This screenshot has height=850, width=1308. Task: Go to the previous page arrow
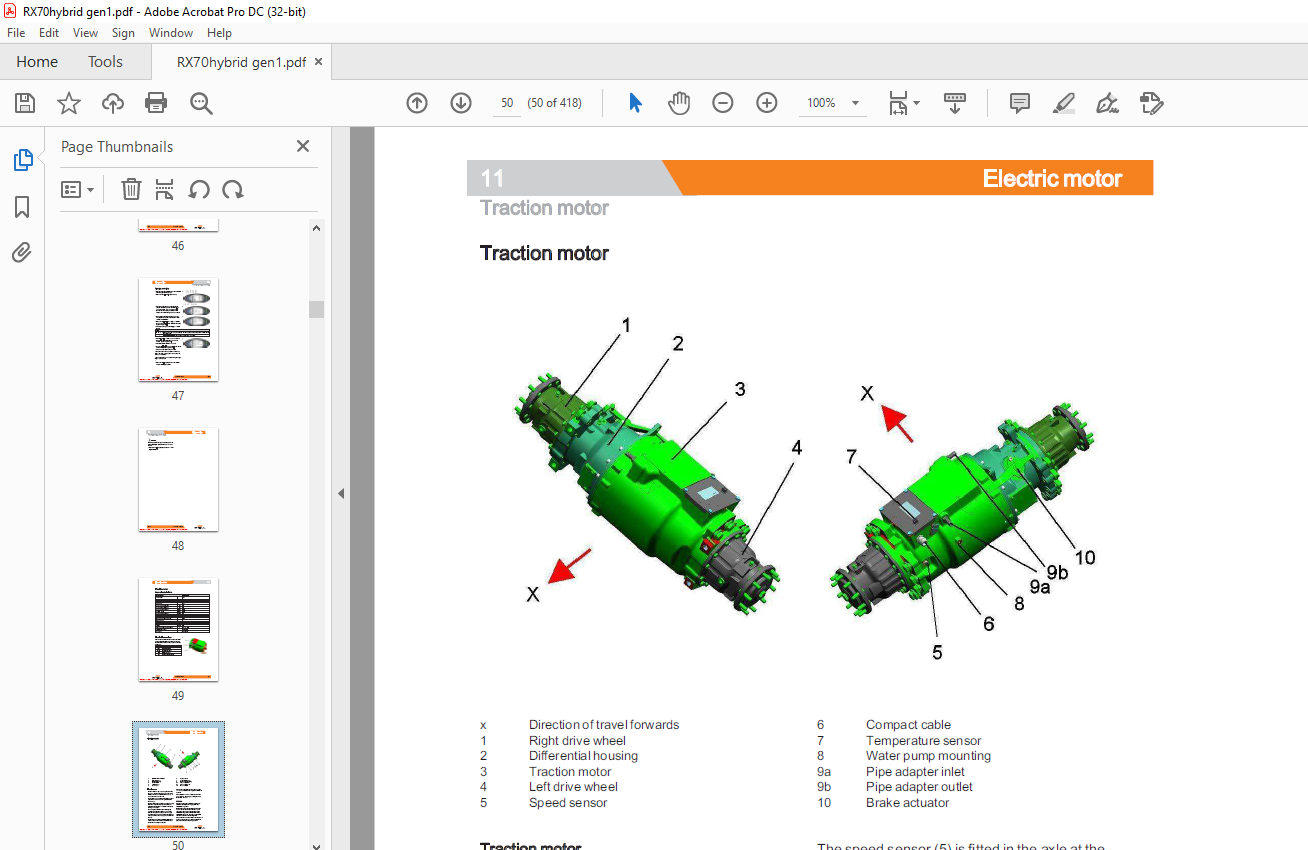tap(417, 103)
